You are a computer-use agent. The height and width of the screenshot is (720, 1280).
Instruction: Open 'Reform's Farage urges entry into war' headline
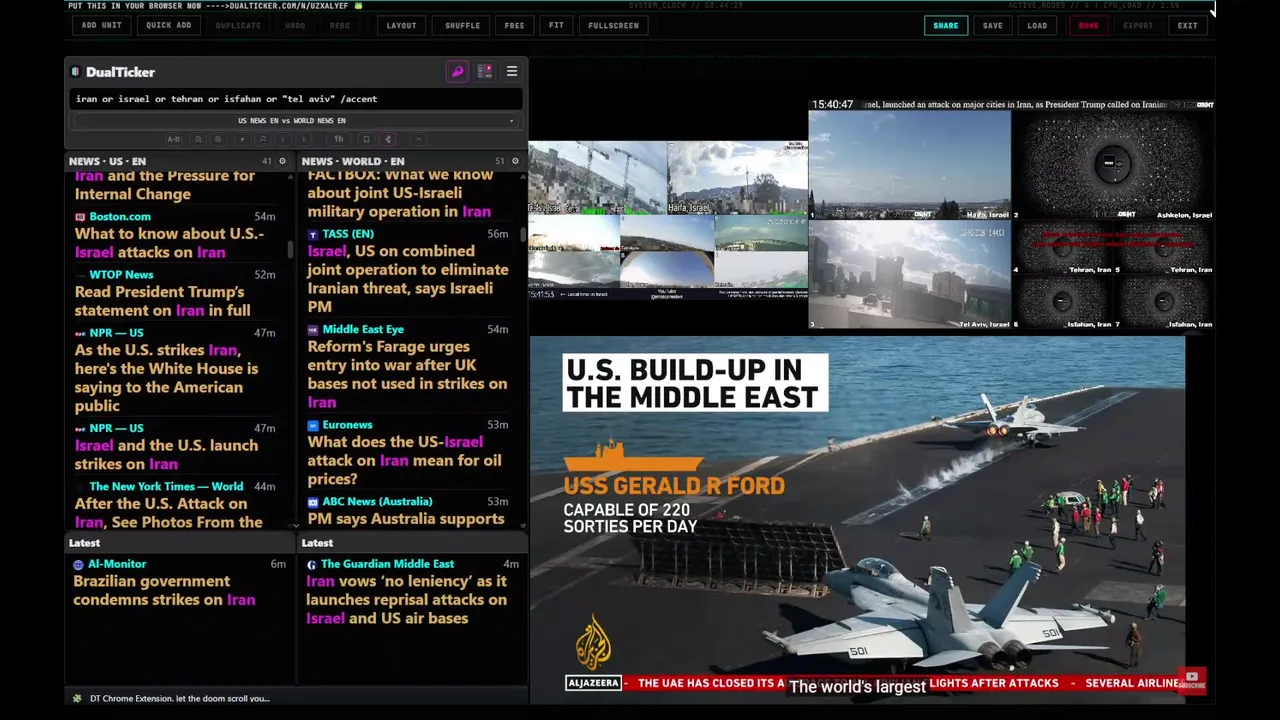pos(407,374)
